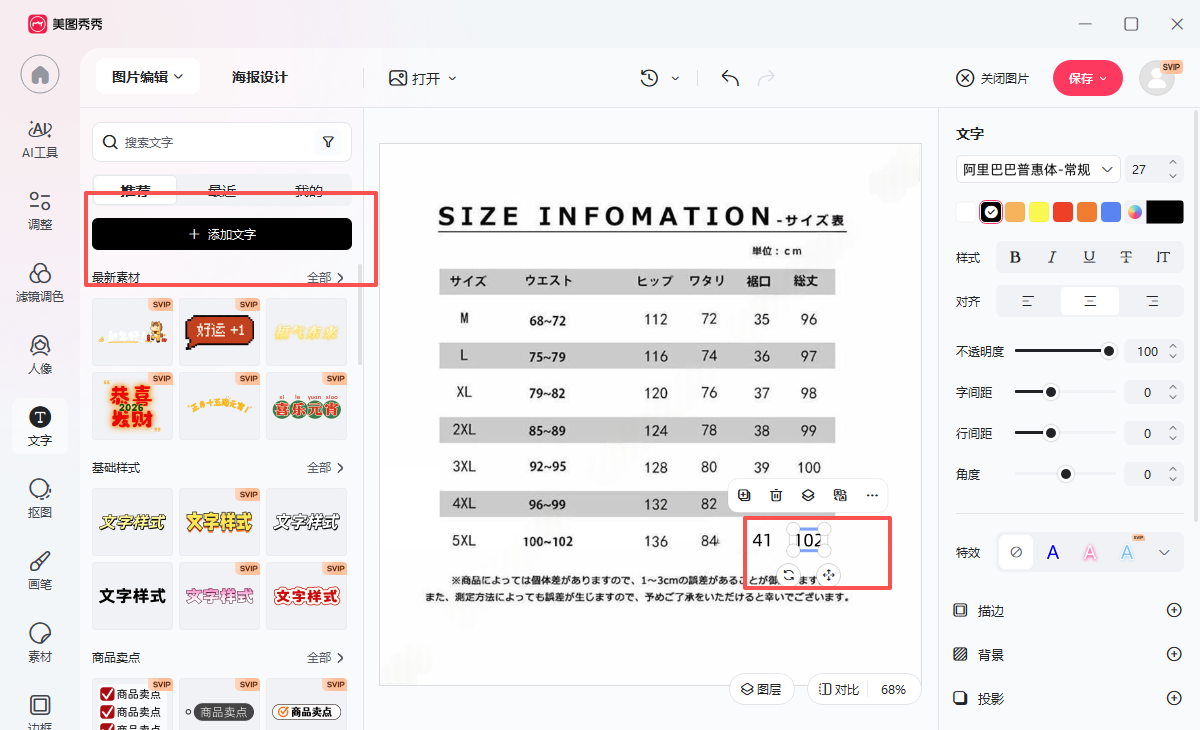Add a 描边 stroke with plus icon
1200x730 pixels.
[1174, 610]
